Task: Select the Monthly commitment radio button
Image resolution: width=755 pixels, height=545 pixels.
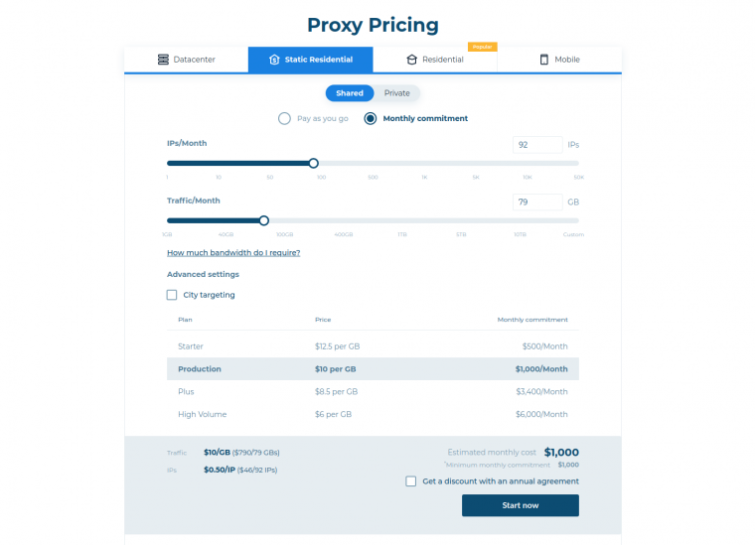Action: (370, 118)
